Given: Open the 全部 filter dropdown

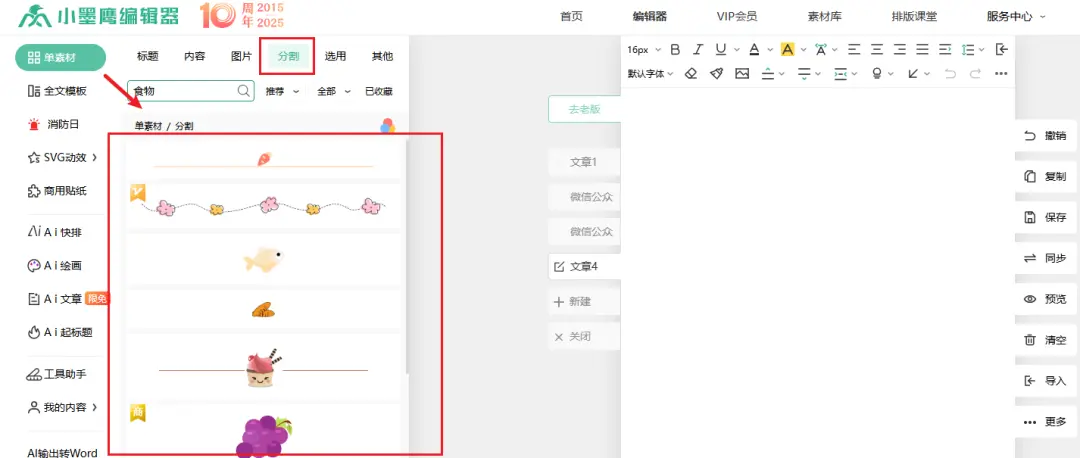Looking at the screenshot, I should tap(333, 91).
